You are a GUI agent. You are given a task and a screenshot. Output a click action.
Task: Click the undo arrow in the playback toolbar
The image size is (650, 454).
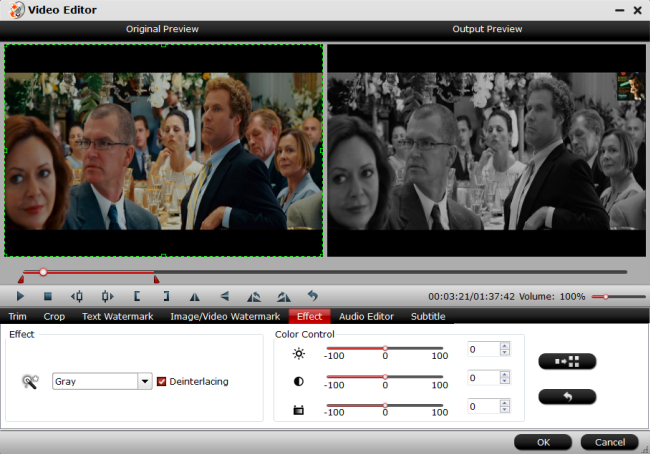click(313, 296)
